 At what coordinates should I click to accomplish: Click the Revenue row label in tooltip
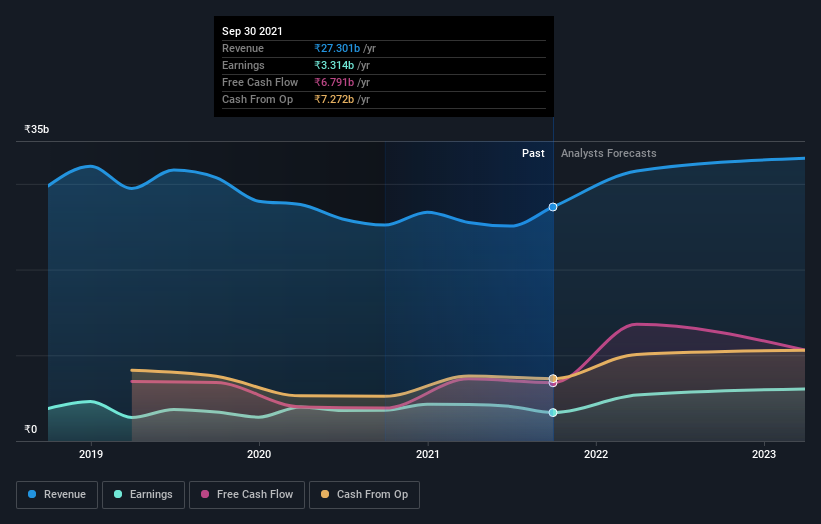pos(243,48)
